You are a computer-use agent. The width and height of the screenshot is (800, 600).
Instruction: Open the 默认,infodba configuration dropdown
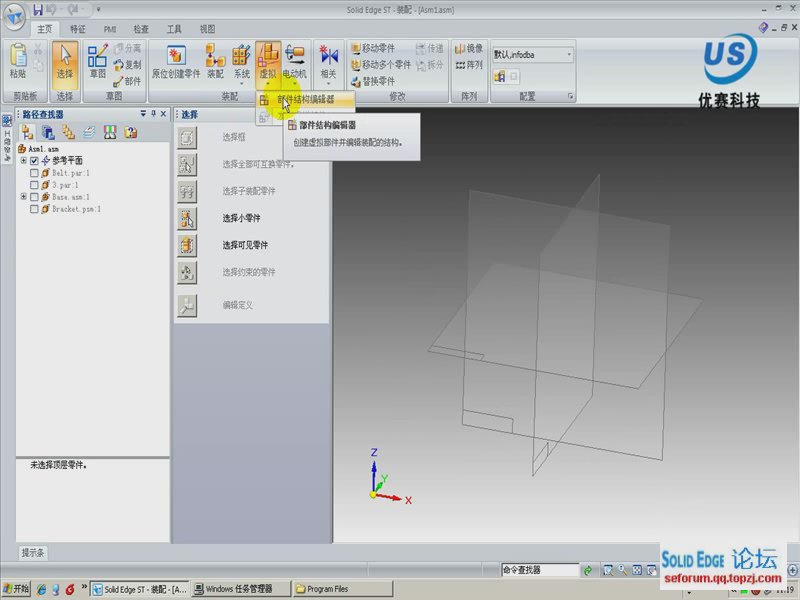click(x=569, y=55)
